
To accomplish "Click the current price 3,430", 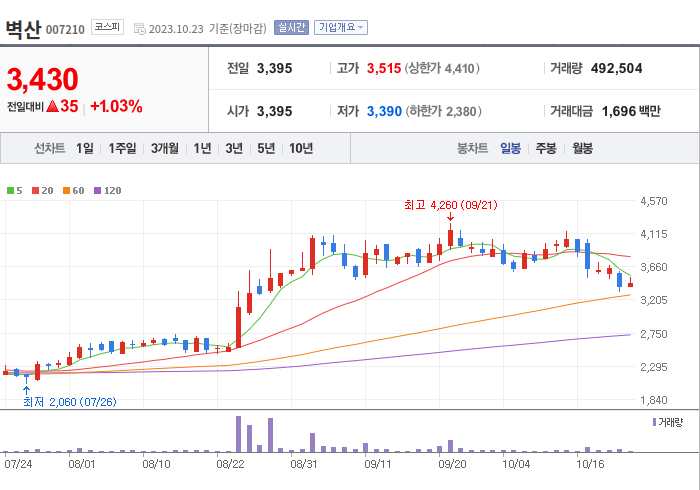I will [42, 79].
